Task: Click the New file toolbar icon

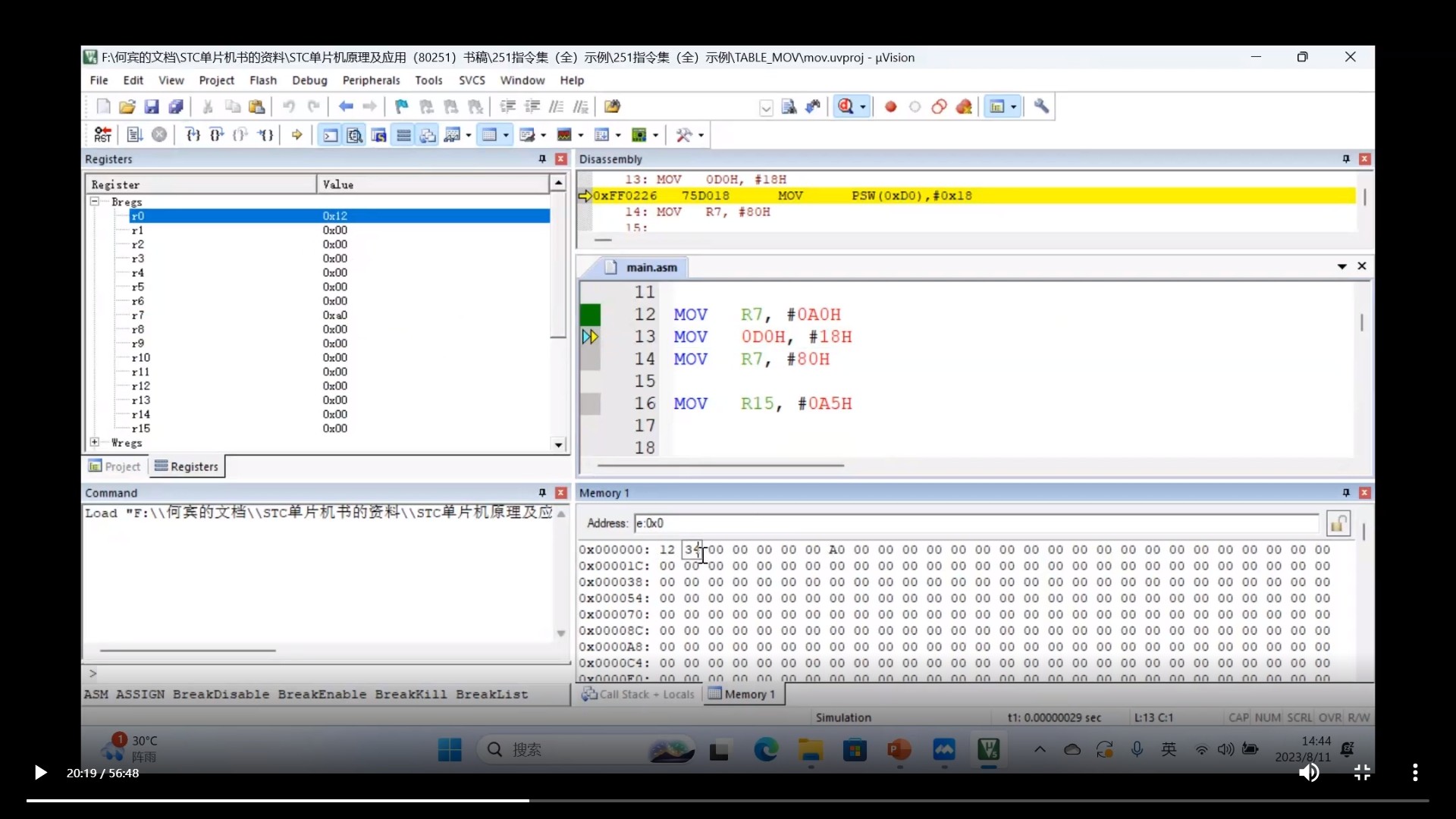Action: point(104,107)
